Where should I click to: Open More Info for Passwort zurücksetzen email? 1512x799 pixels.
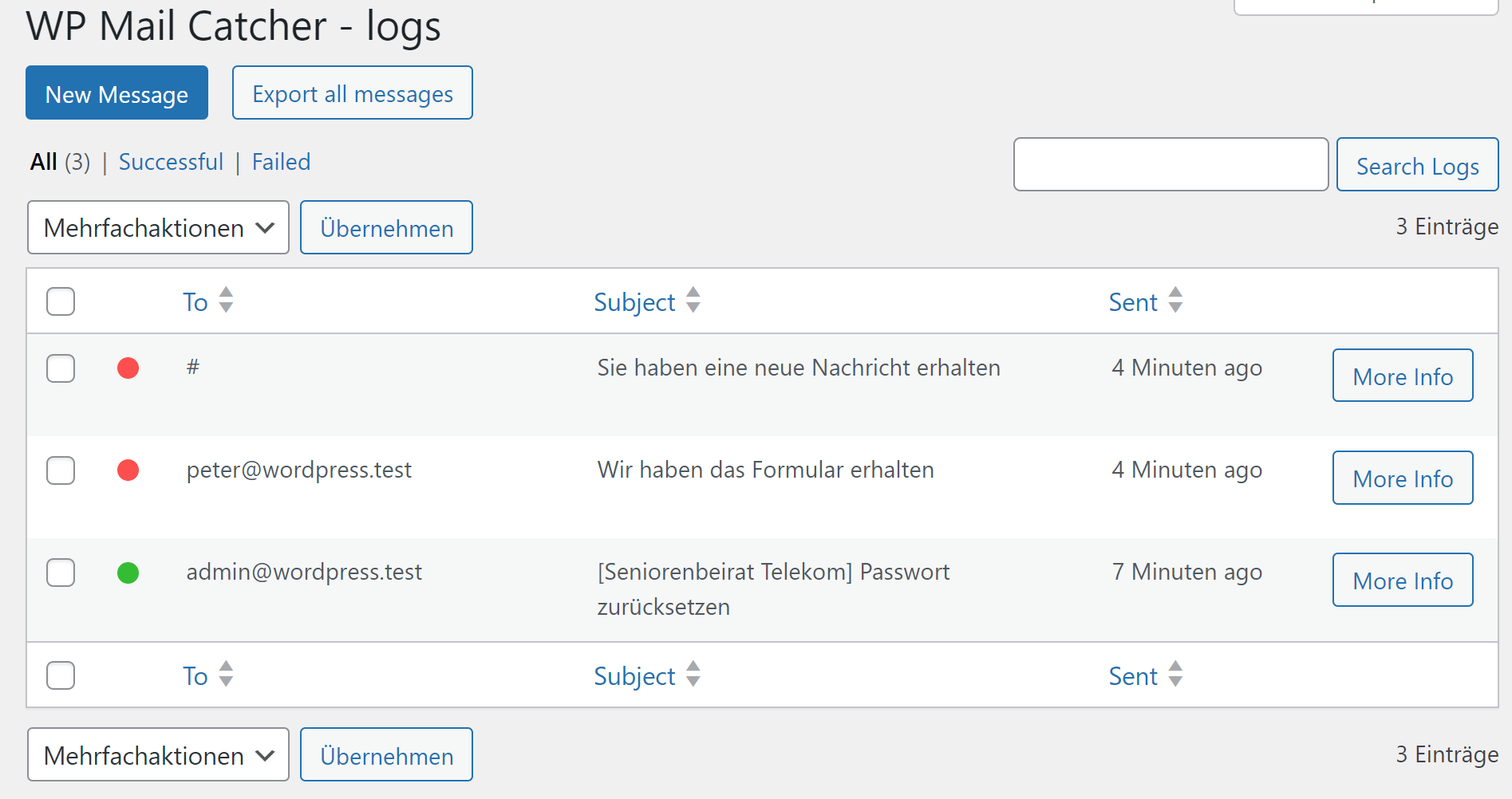click(x=1402, y=581)
